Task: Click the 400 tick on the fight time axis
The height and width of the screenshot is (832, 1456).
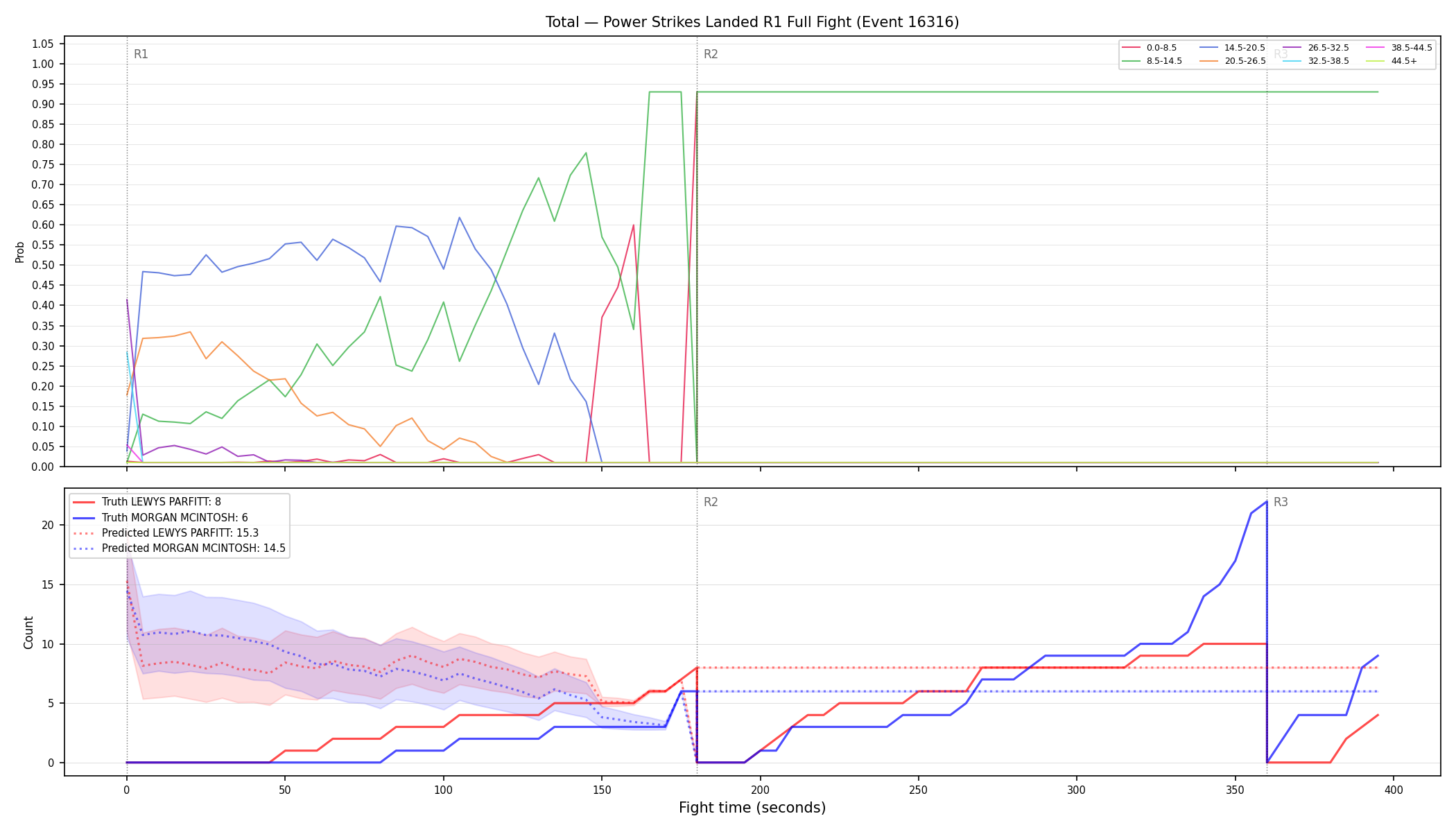Action: tap(1394, 790)
